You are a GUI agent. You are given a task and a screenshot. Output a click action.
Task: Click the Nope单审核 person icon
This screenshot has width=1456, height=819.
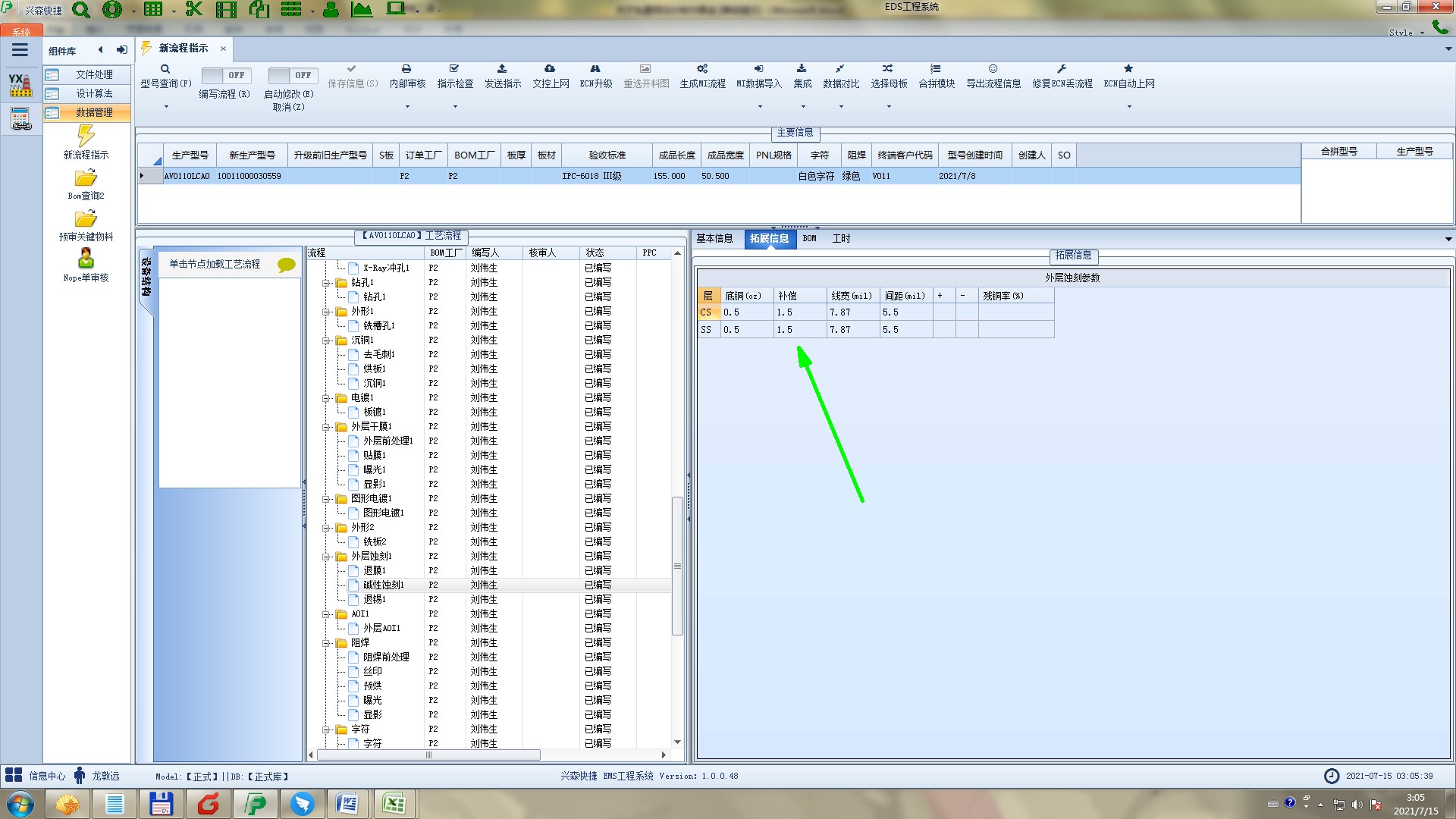[x=86, y=259]
